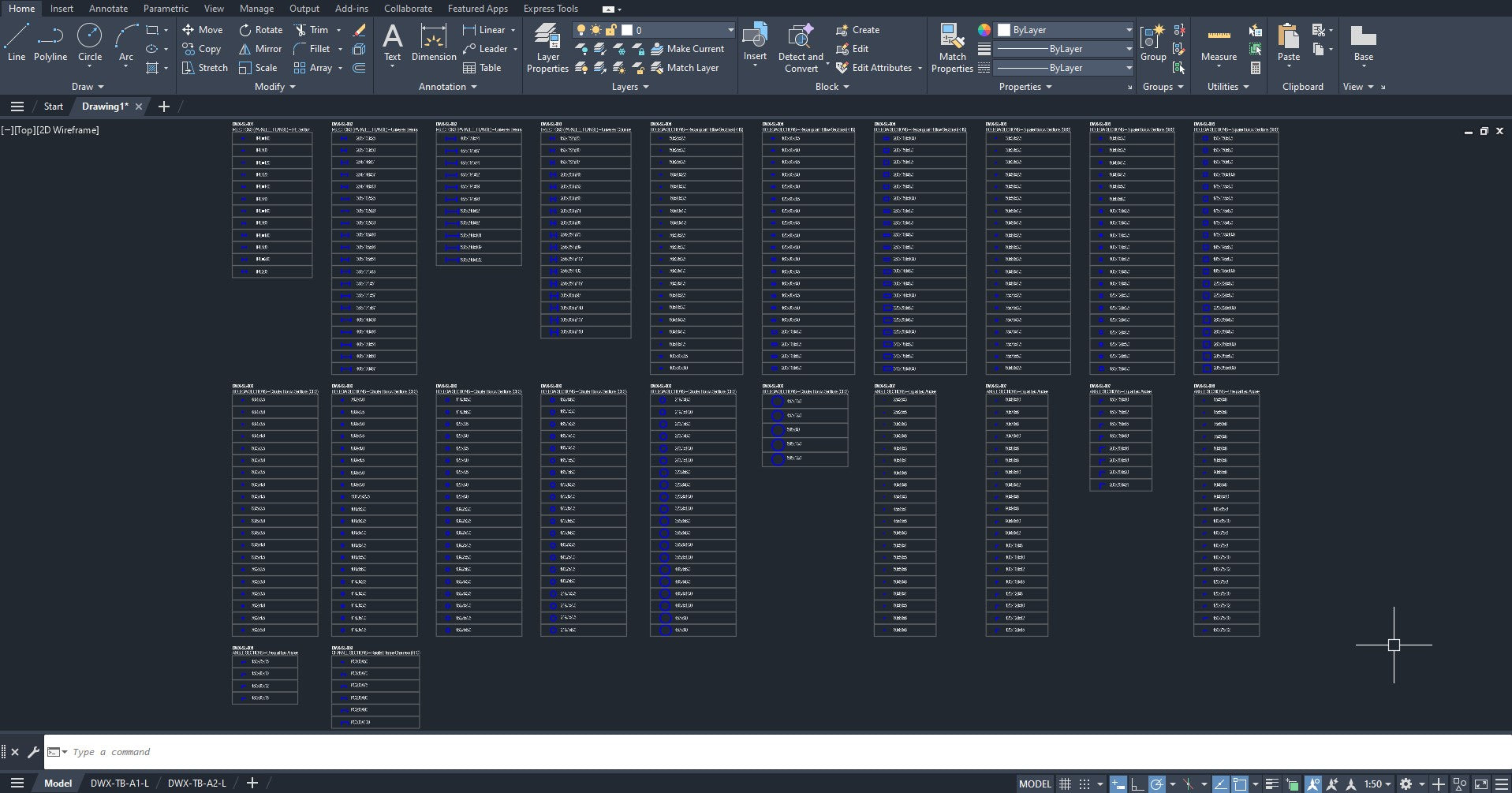1512x793 pixels.
Task: Click the Make Current layer button
Action: (687, 49)
